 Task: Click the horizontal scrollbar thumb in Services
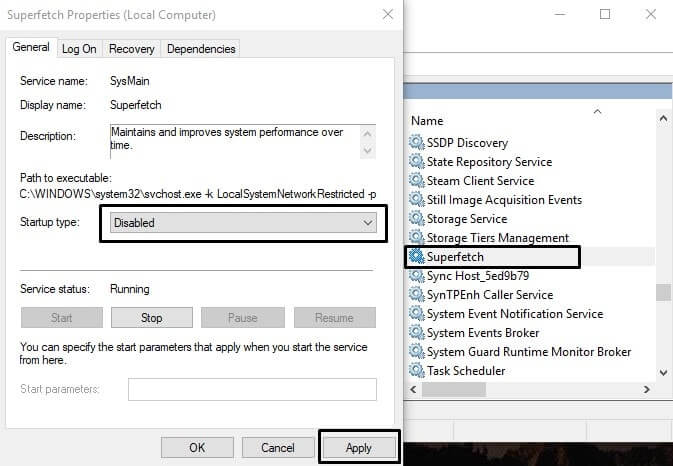coord(454,389)
